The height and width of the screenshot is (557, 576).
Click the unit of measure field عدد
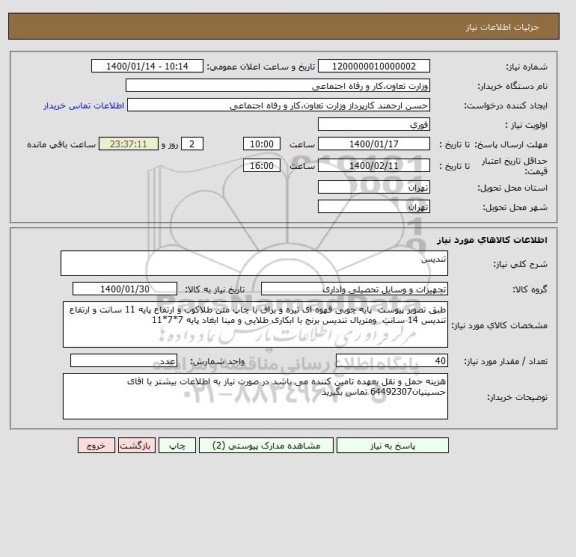[x=123, y=361]
